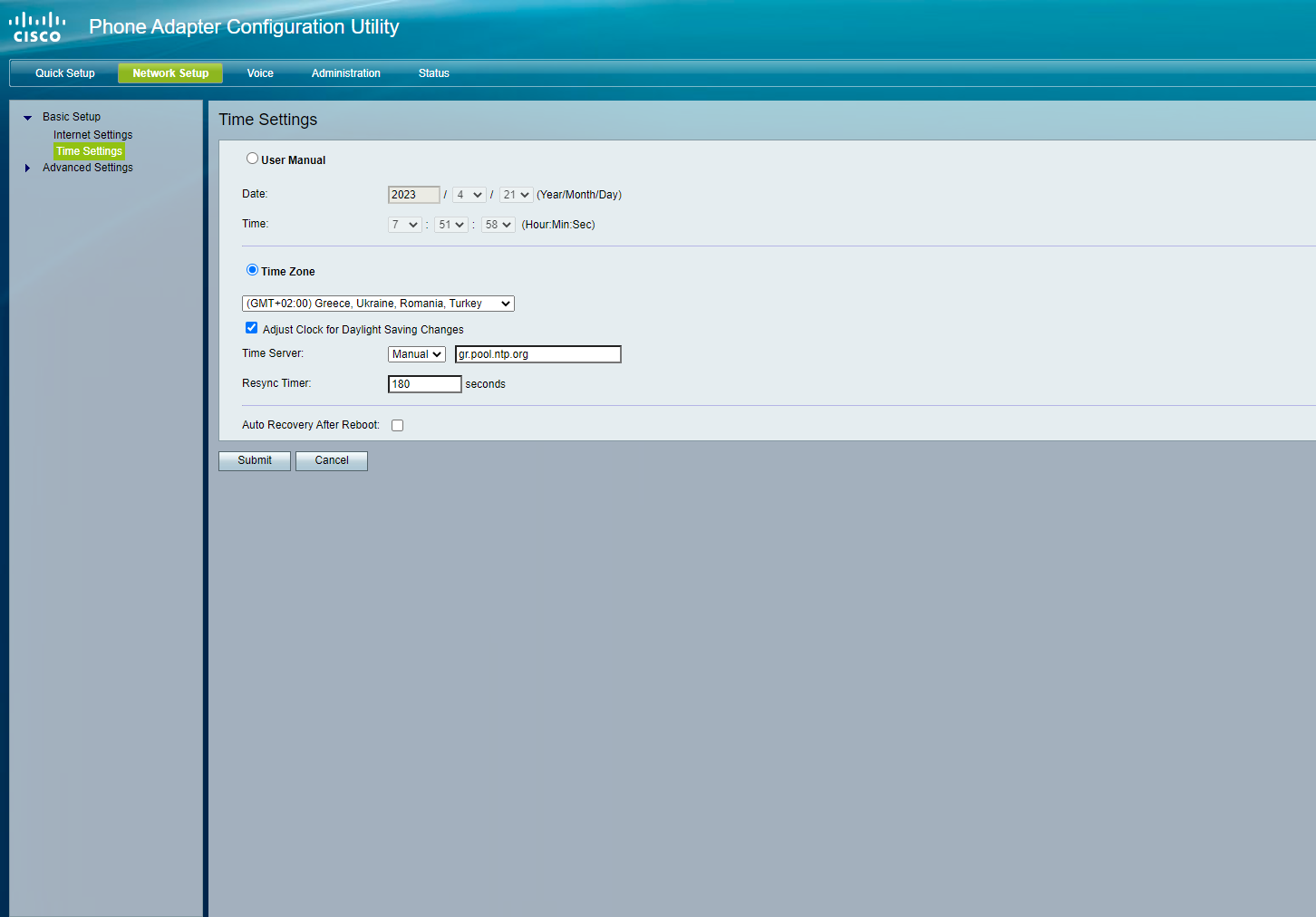
Task: Switch to the Quick Setup tab
Action: tap(65, 73)
